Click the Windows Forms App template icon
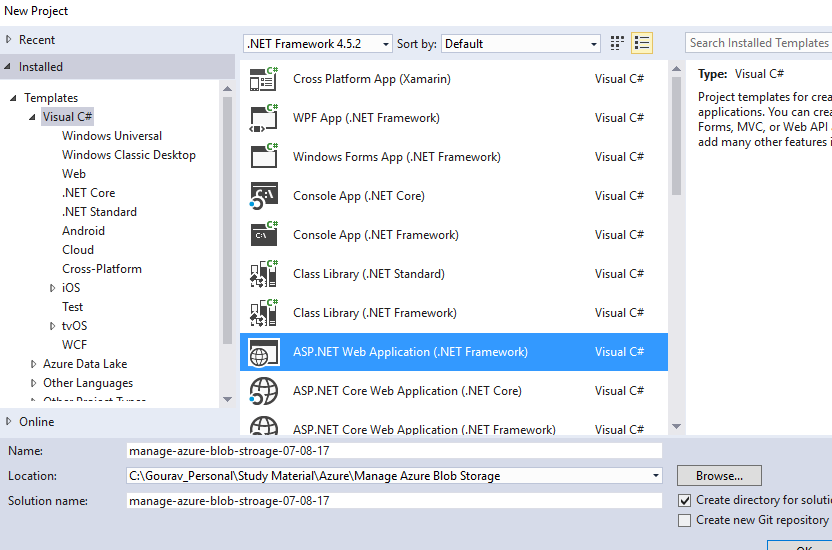This screenshot has height=550, width=832. pyautogui.click(x=264, y=156)
